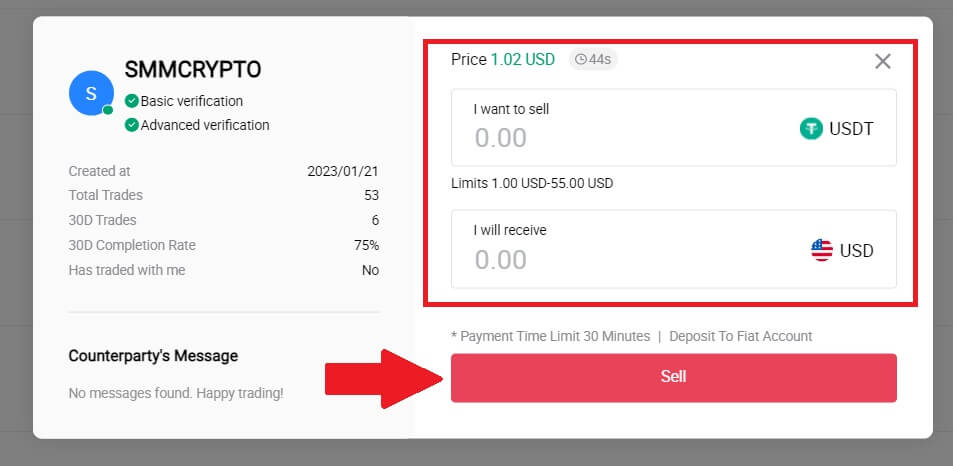Click the countdown timer clock icon
Viewport: 953px width, 466px height.
tap(581, 60)
